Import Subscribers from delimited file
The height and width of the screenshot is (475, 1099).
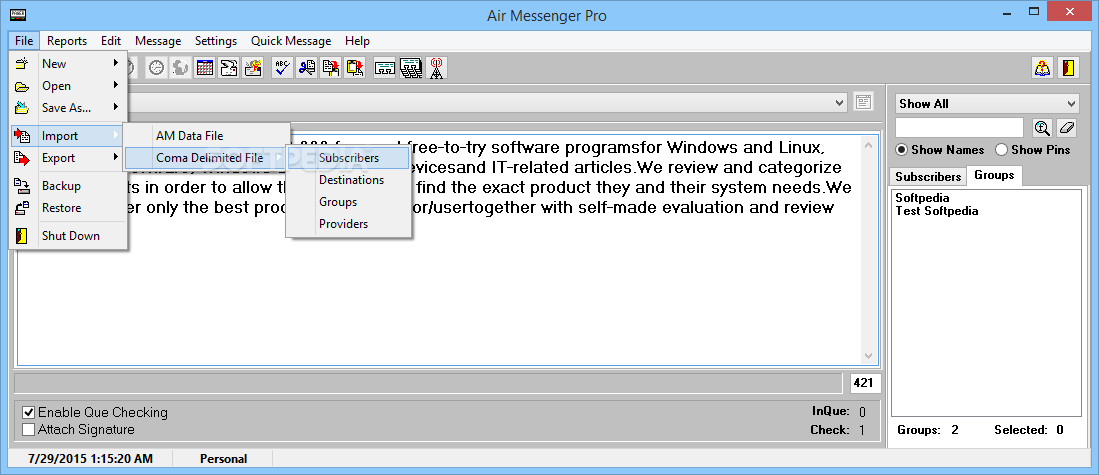348,158
